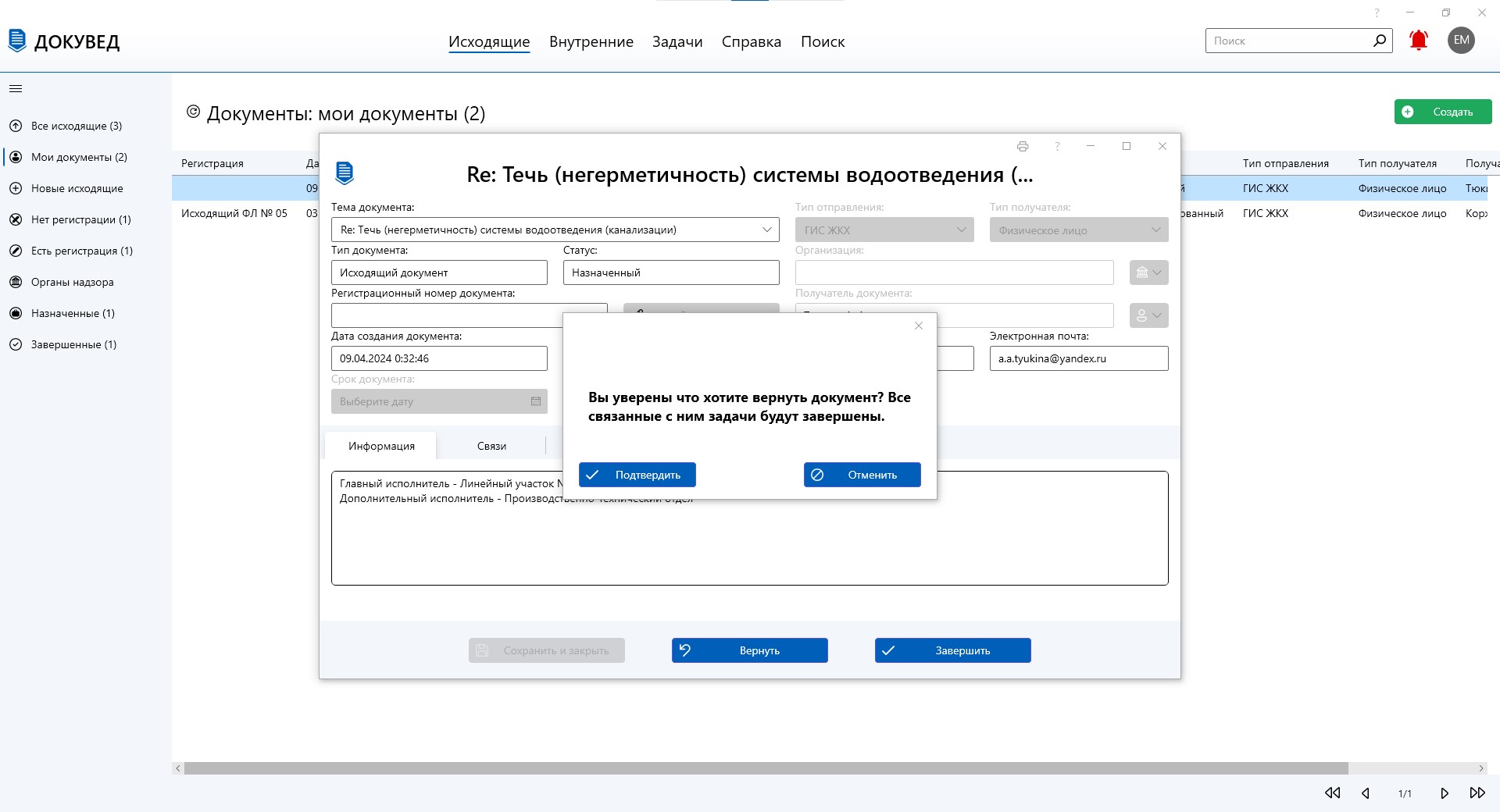Click the Докувед logo icon
Image resolution: width=1500 pixels, height=812 pixels.
[x=17, y=41]
